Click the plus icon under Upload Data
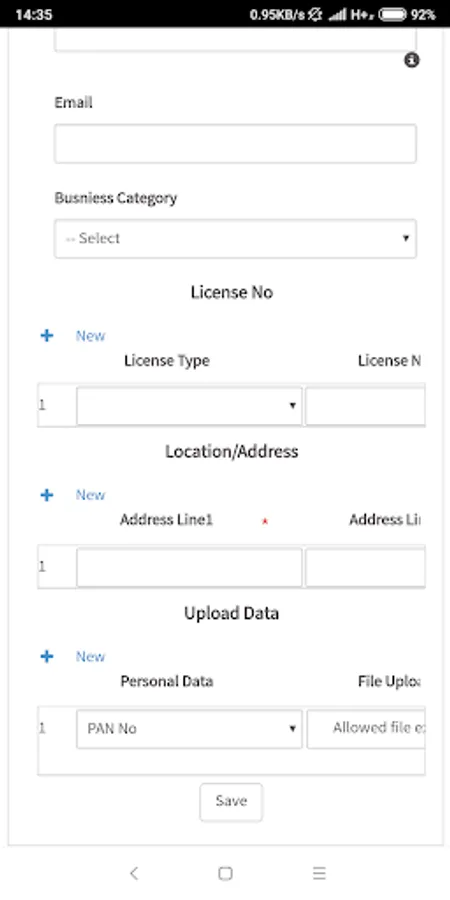The width and height of the screenshot is (450, 900). (x=47, y=657)
